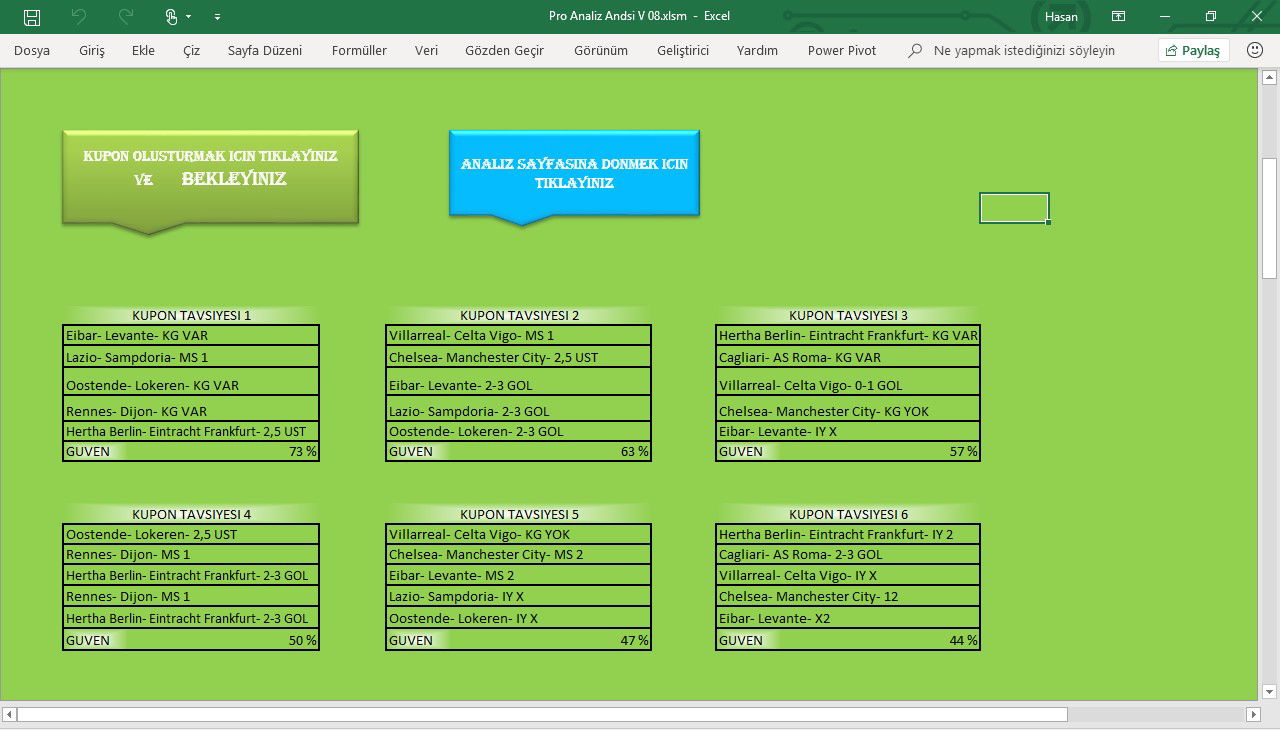Viewport: 1280px width, 730px height.
Task: Select the 'KUPON TAVSIYESI 1' header
Action: coord(191,315)
